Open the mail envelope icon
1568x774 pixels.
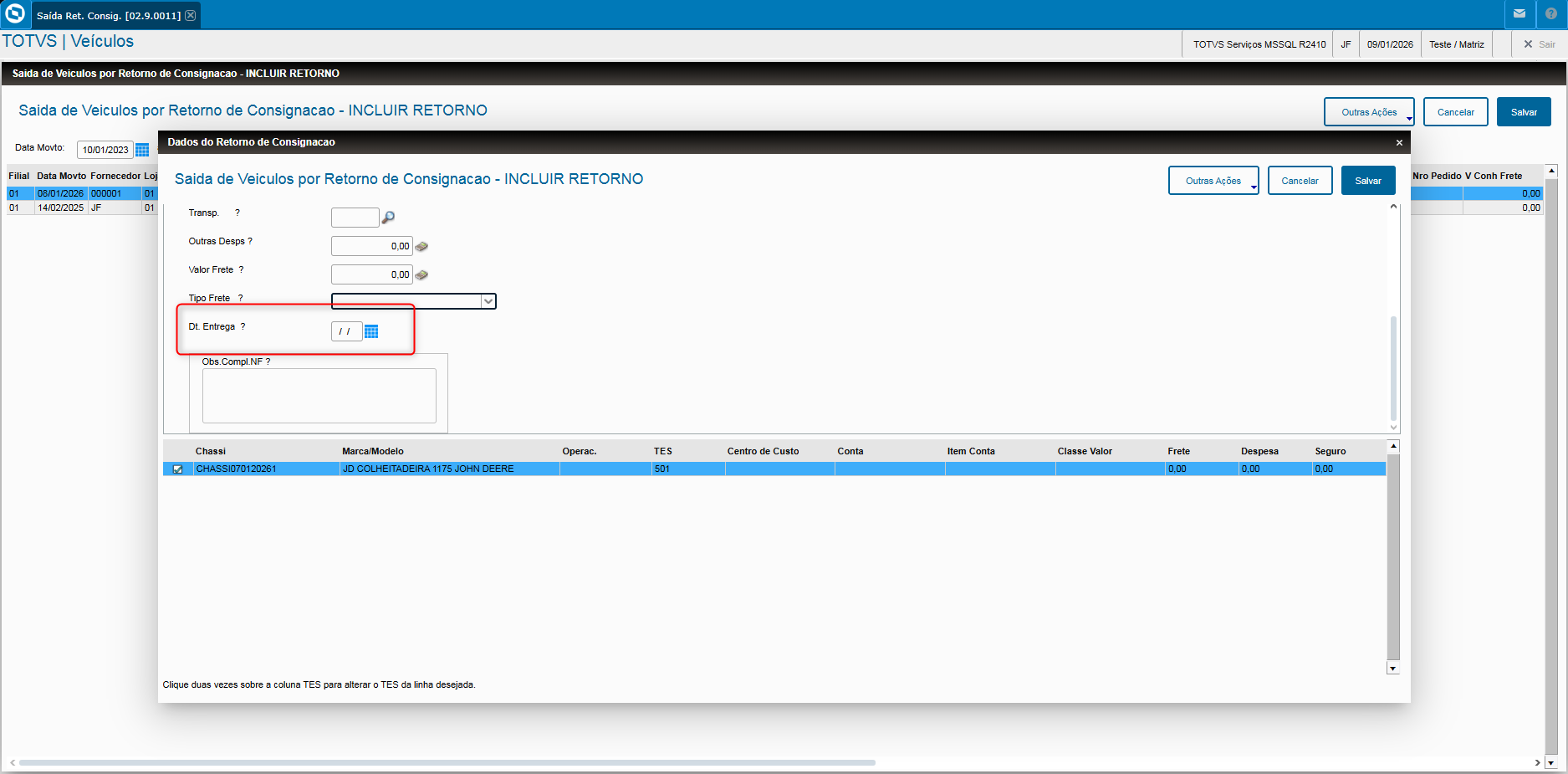tap(1519, 13)
